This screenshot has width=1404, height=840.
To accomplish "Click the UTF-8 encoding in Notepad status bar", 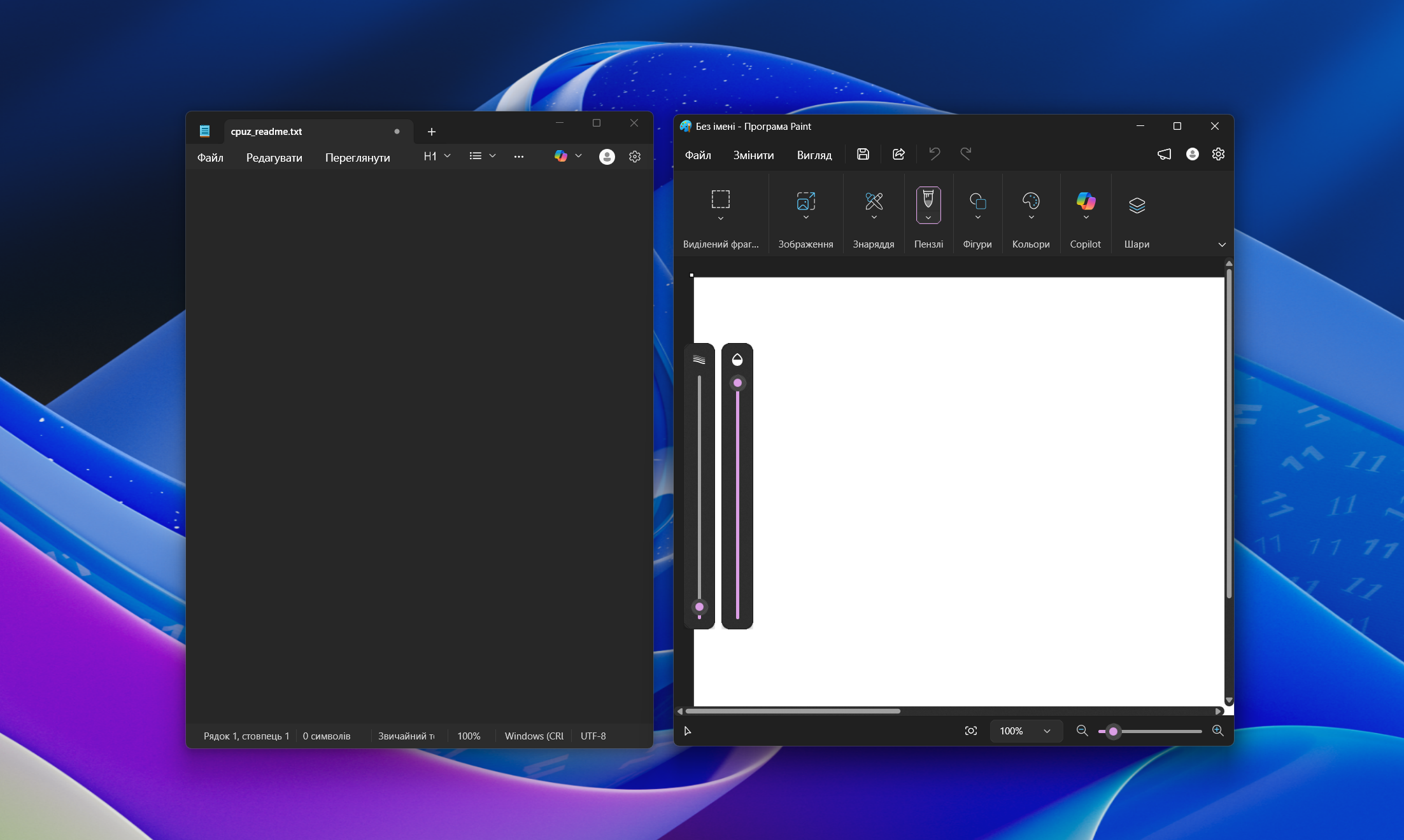I will tap(592, 736).
